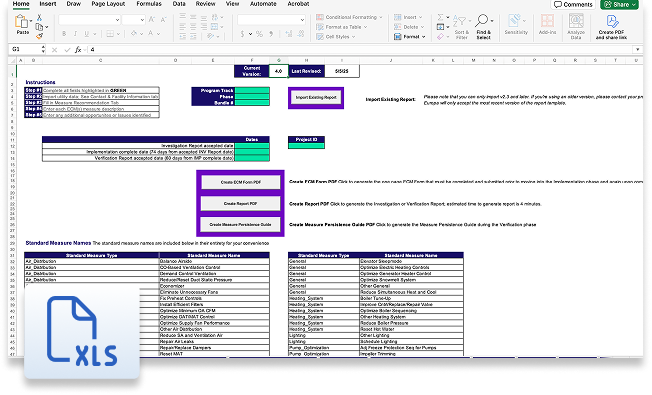
Task: Toggle middle vertical alignment
Action: click(193, 17)
